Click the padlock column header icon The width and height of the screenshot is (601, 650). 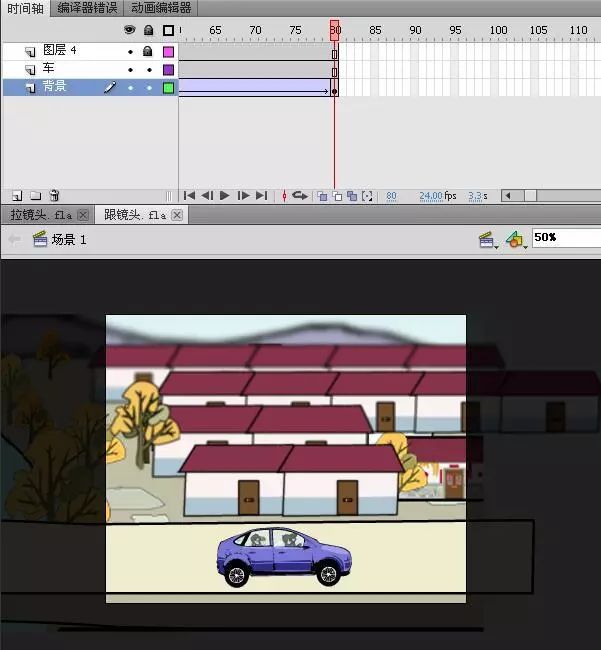[x=148, y=30]
